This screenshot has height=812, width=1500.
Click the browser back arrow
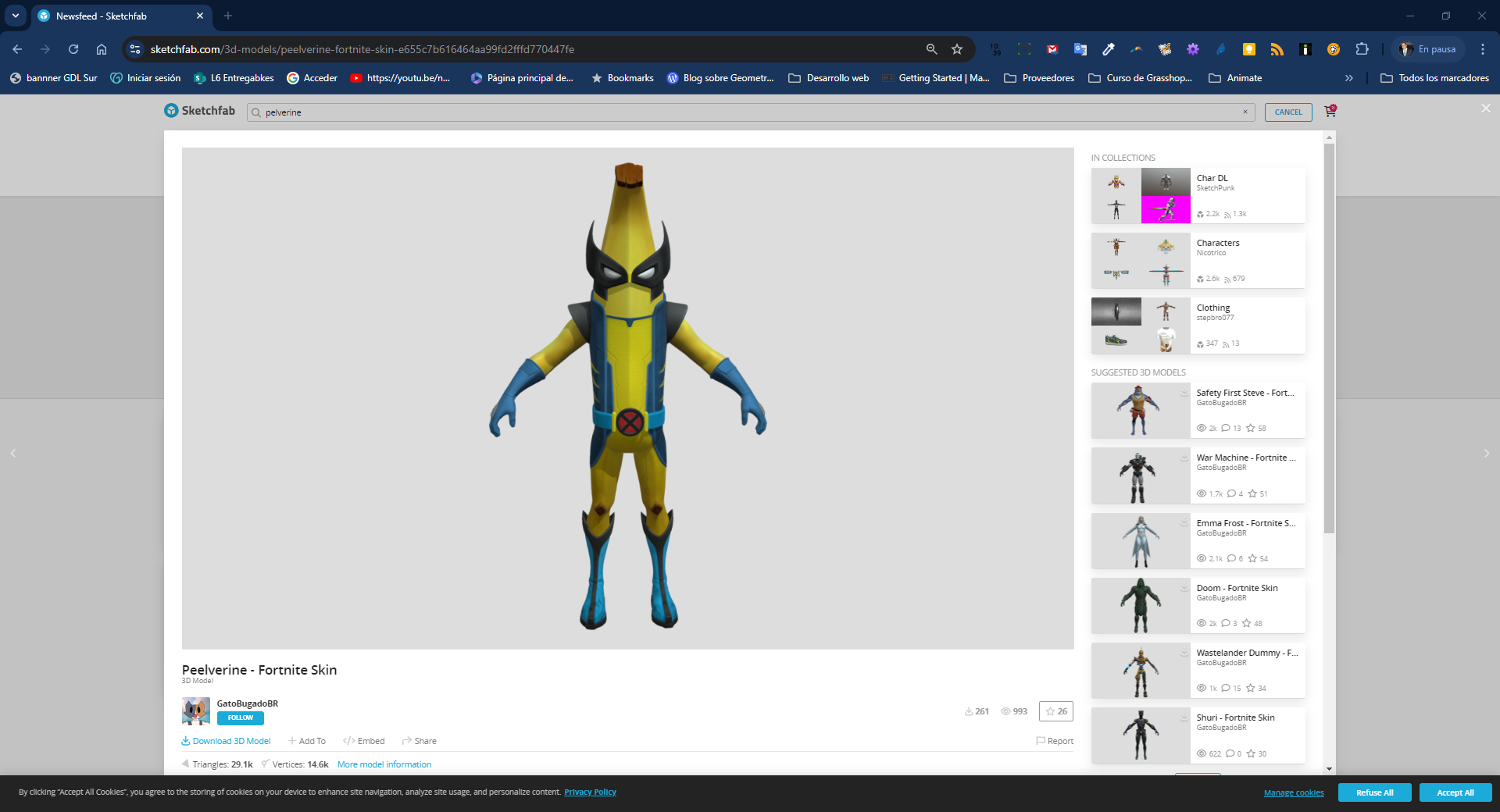(17, 49)
